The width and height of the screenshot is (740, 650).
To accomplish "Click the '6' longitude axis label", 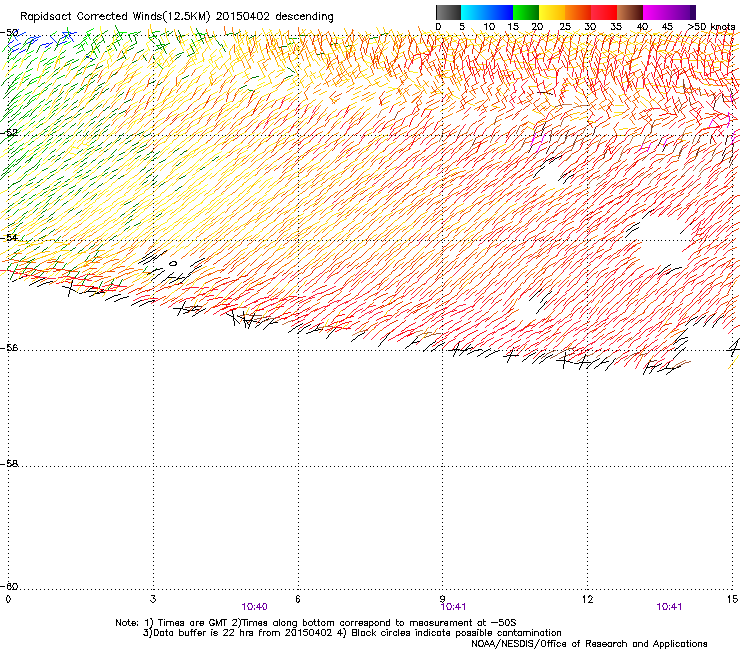I will [298, 599].
